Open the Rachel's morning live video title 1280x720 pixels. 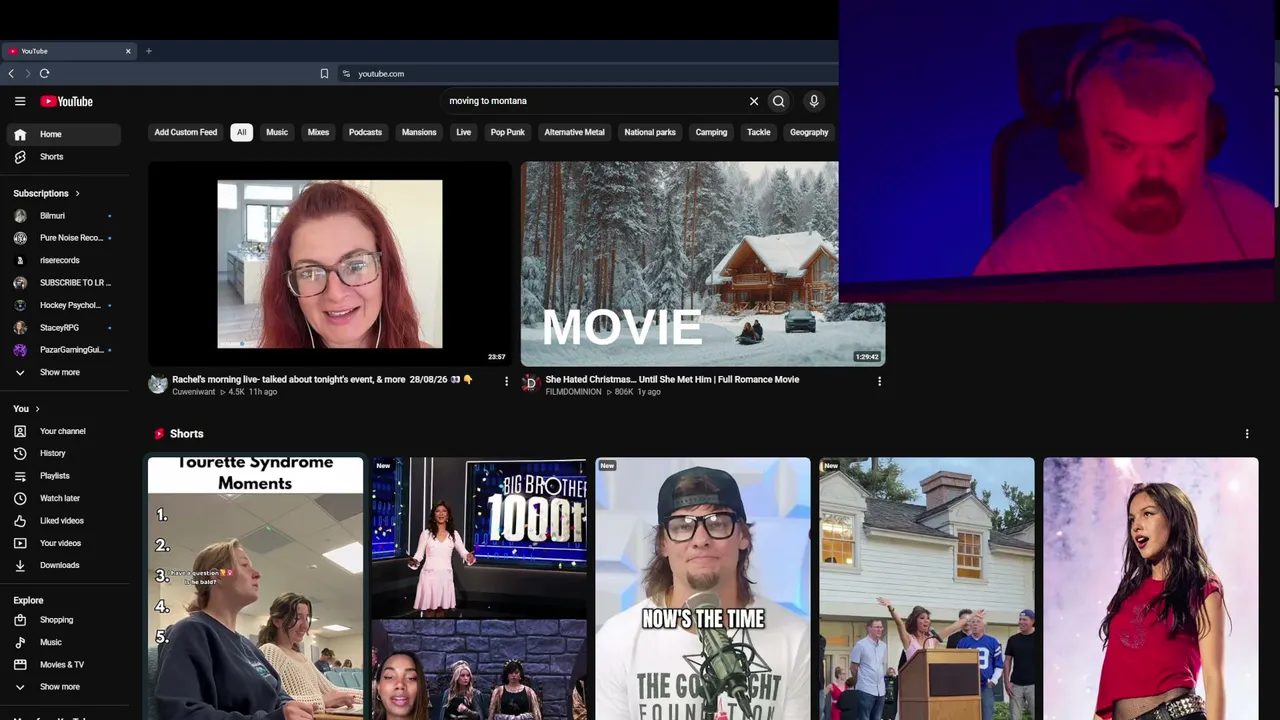tap(322, 380)
